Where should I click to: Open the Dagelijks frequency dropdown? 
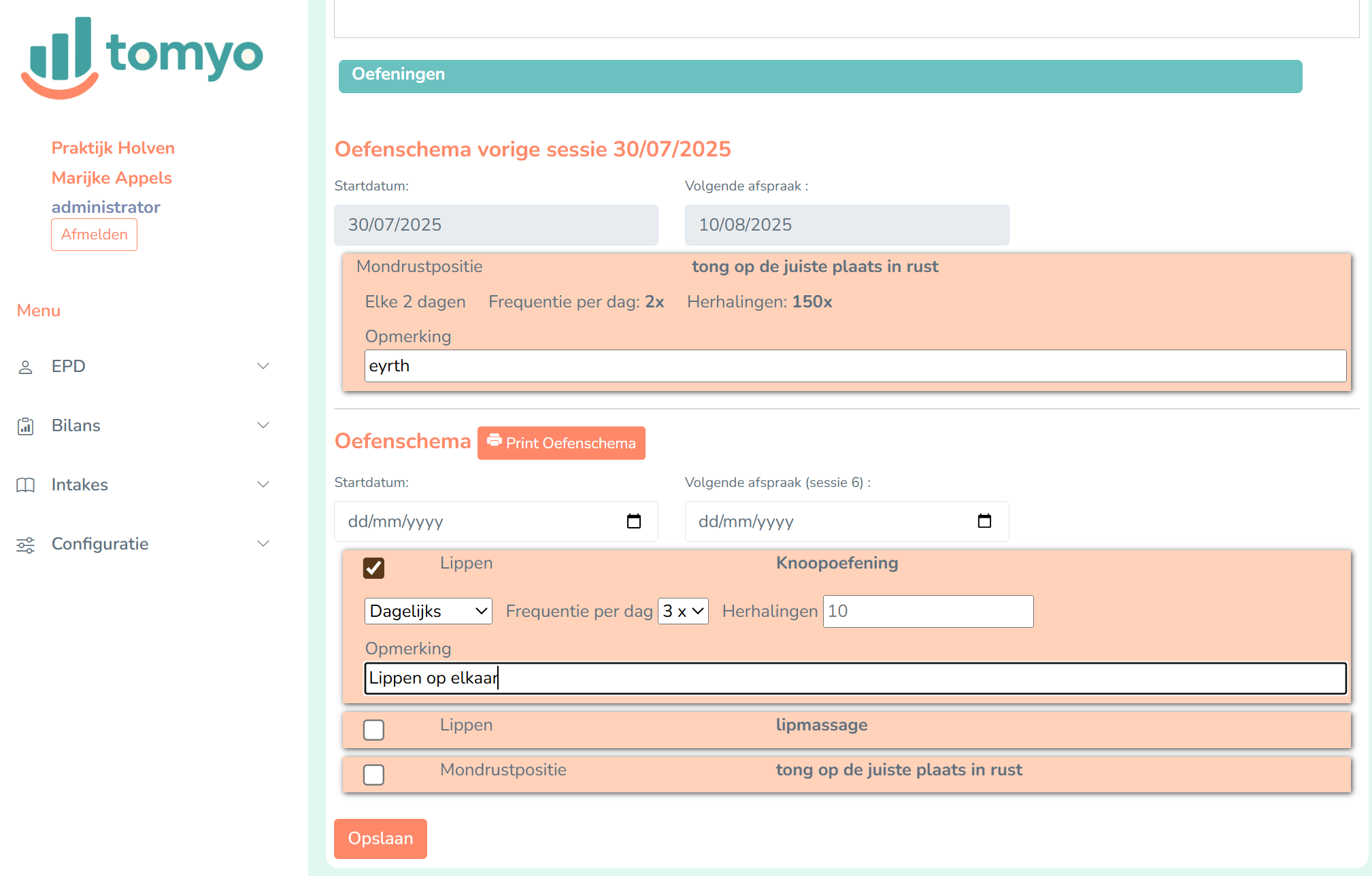428,611
